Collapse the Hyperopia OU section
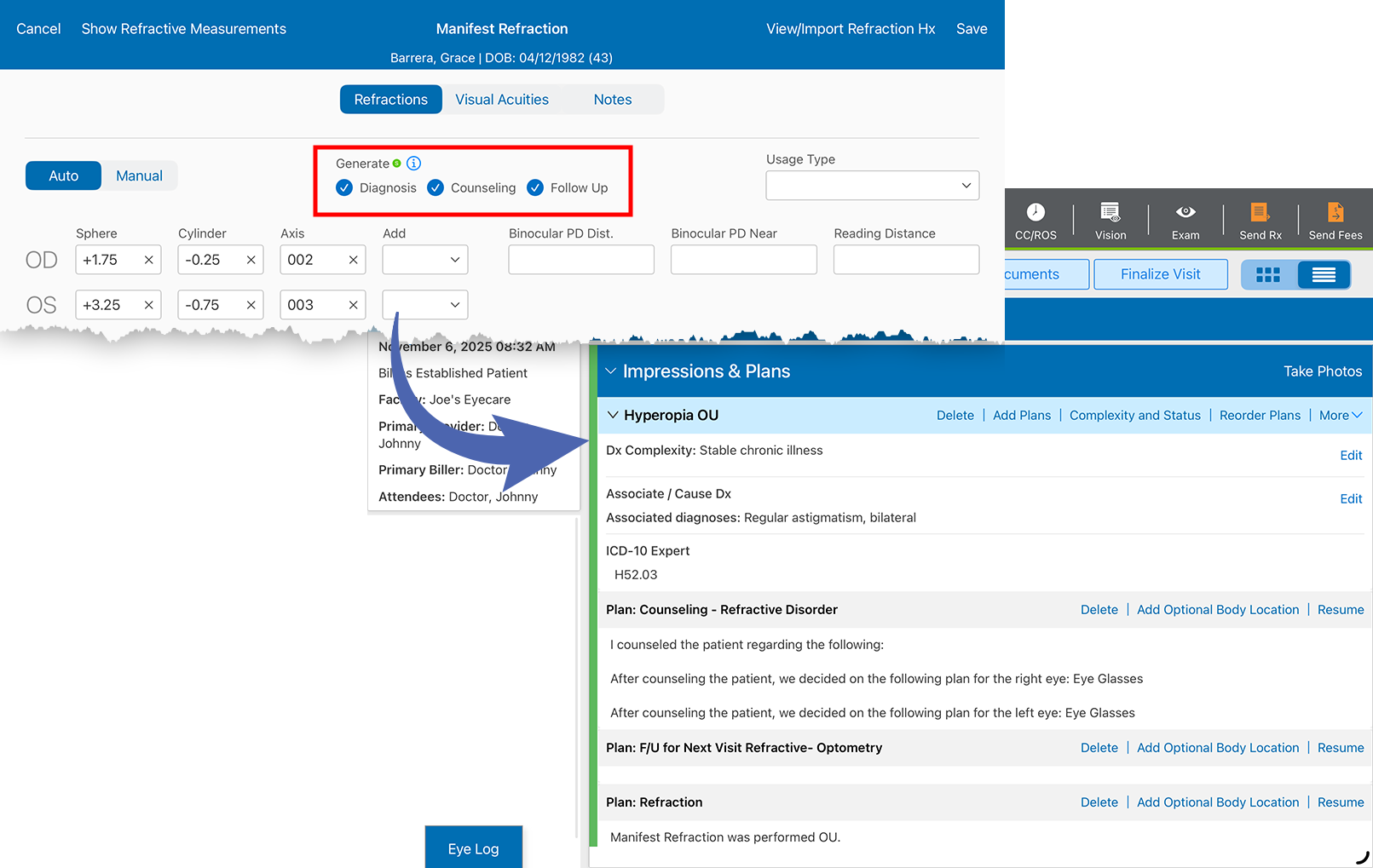The height and width of the screenshot is (868, 1373). click(613, 416)
